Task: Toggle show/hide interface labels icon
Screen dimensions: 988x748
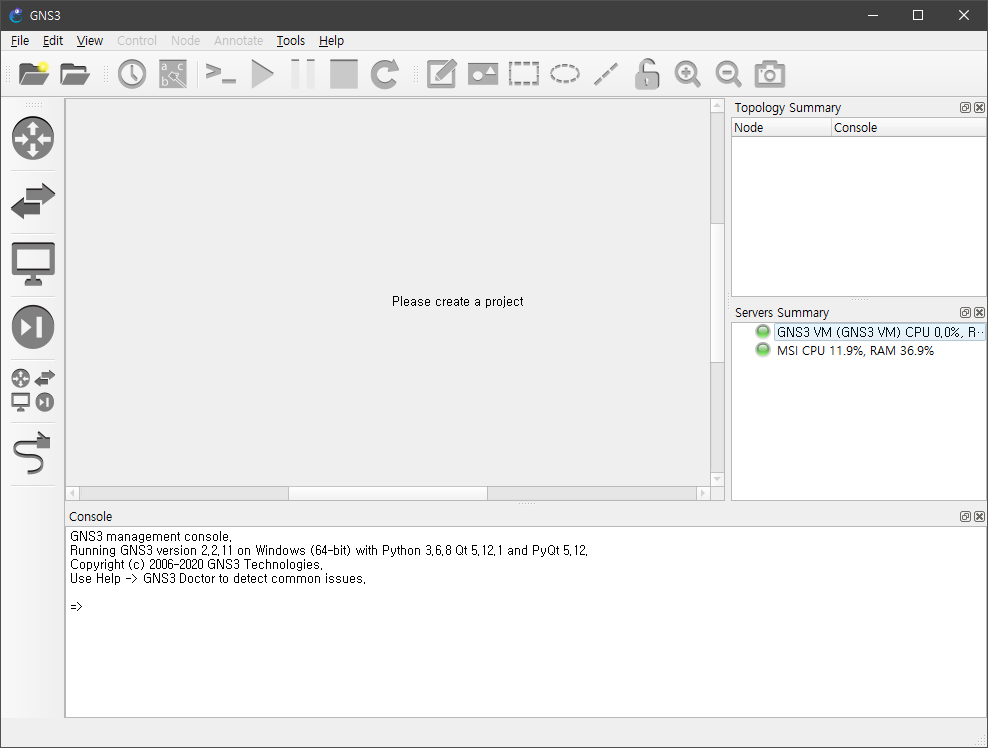Action: click(173, 74)
